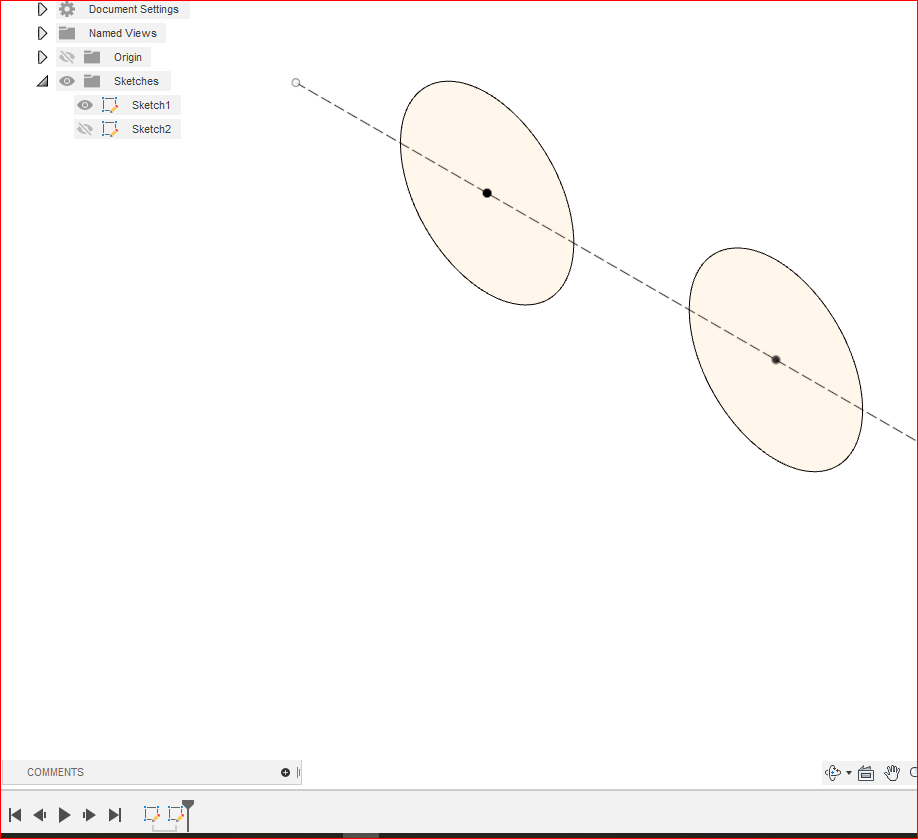Image resolution: width=918 pixels, height=839 pixels.
Task: Select Sketch1 in the browser tree
Action: (151, 105)
